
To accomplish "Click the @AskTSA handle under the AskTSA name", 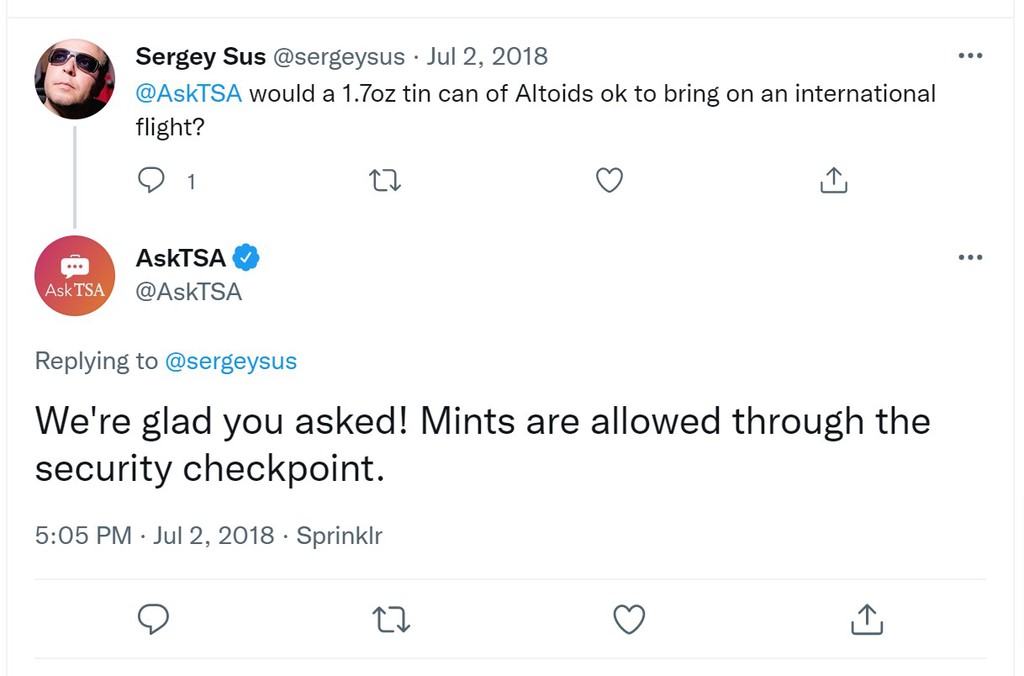I will click(189, 291).
